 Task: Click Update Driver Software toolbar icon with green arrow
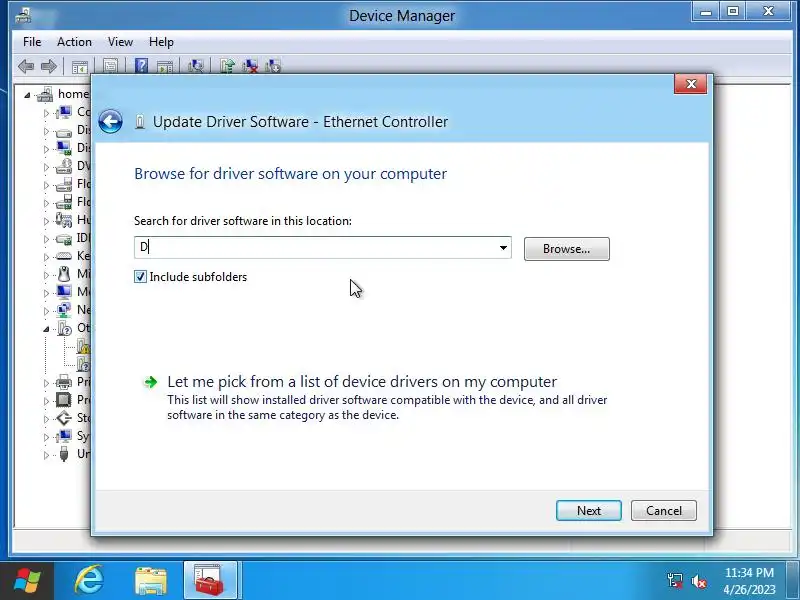(x=227, y=66)
